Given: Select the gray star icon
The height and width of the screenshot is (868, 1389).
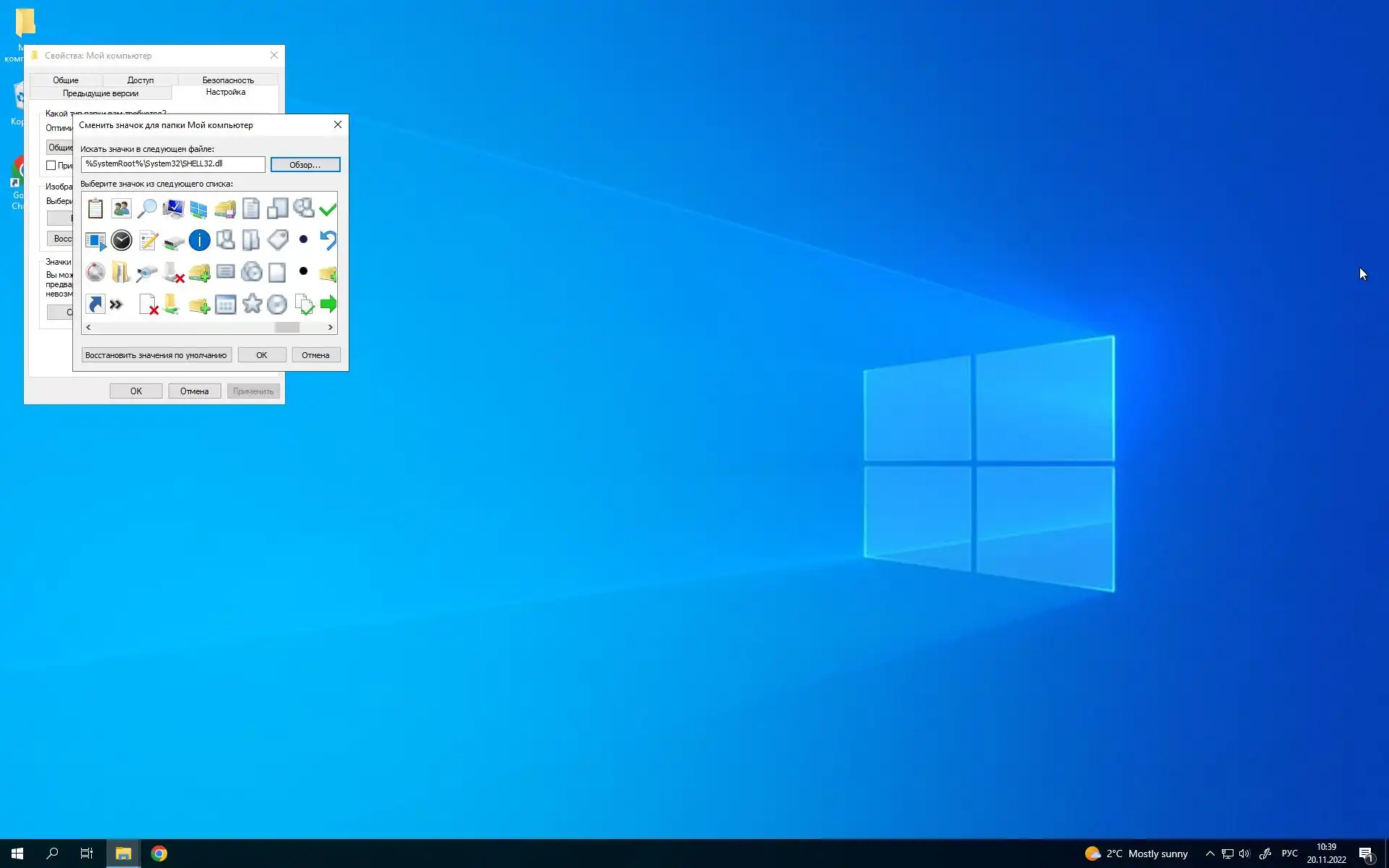Looking at the screenshot, I should coord(252,304).
